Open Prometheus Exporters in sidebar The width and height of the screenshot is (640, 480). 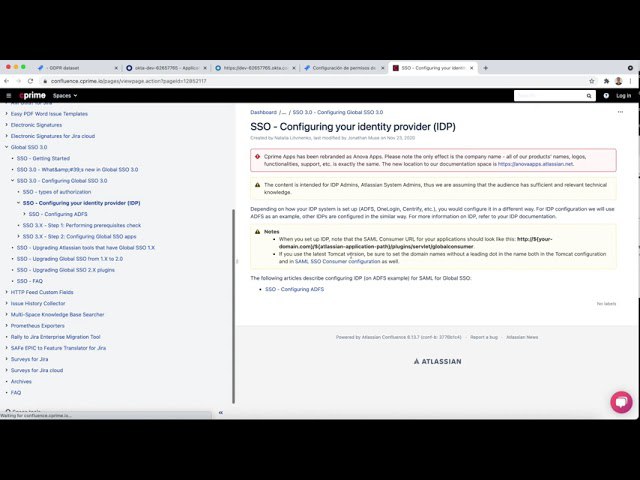coord(38,326)
